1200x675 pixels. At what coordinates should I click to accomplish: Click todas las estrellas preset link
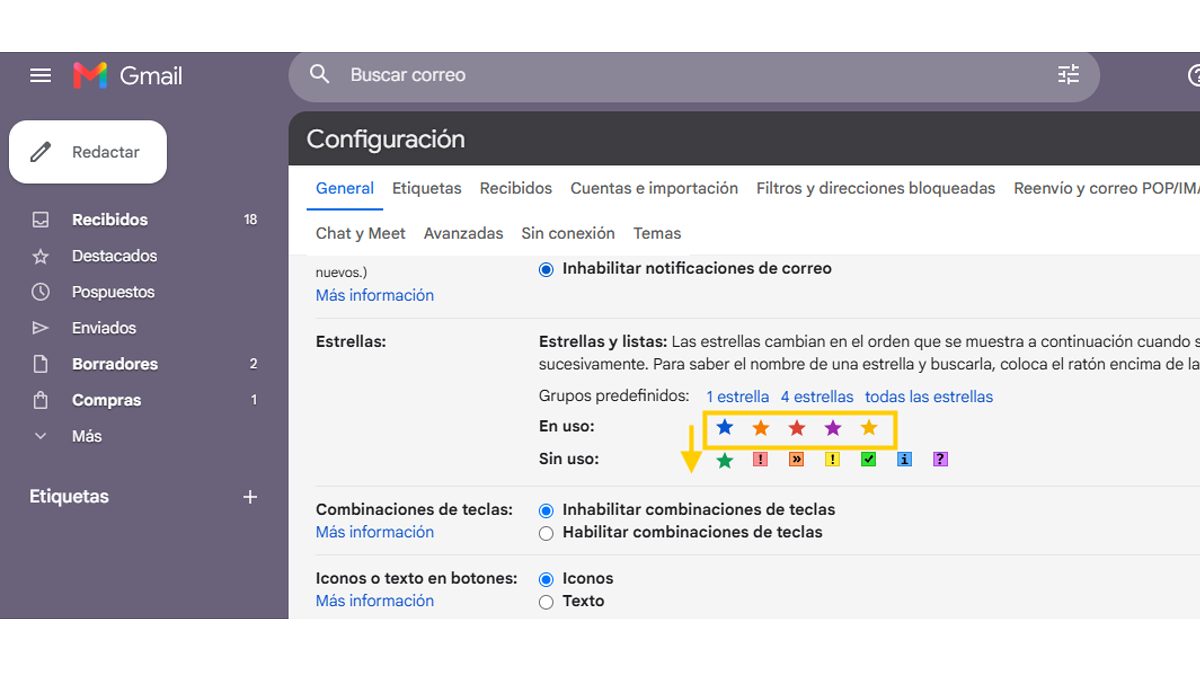coord(929,397)
